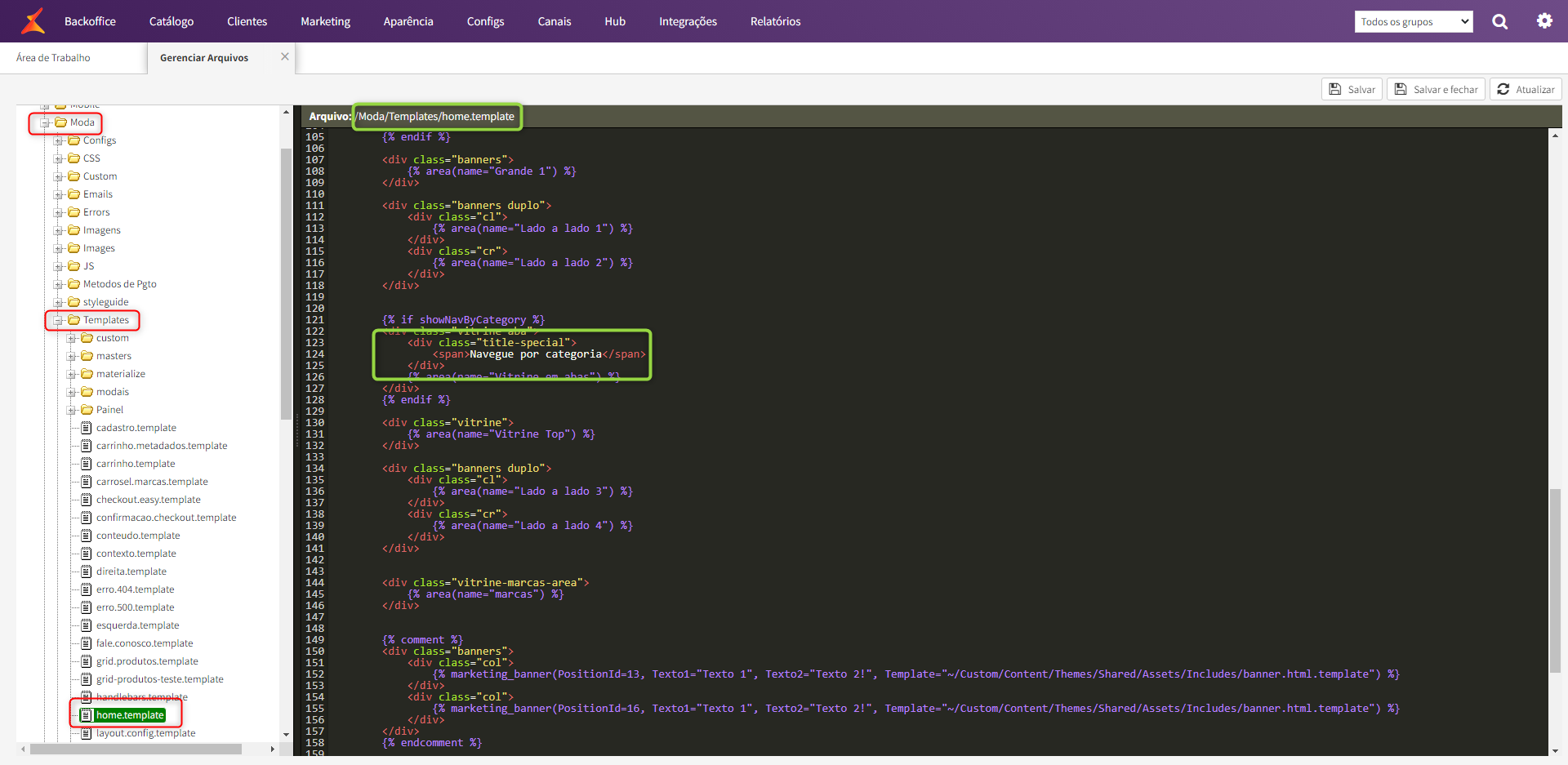
Task: Click the styleguide folder icon
Action: click(73, 302)
